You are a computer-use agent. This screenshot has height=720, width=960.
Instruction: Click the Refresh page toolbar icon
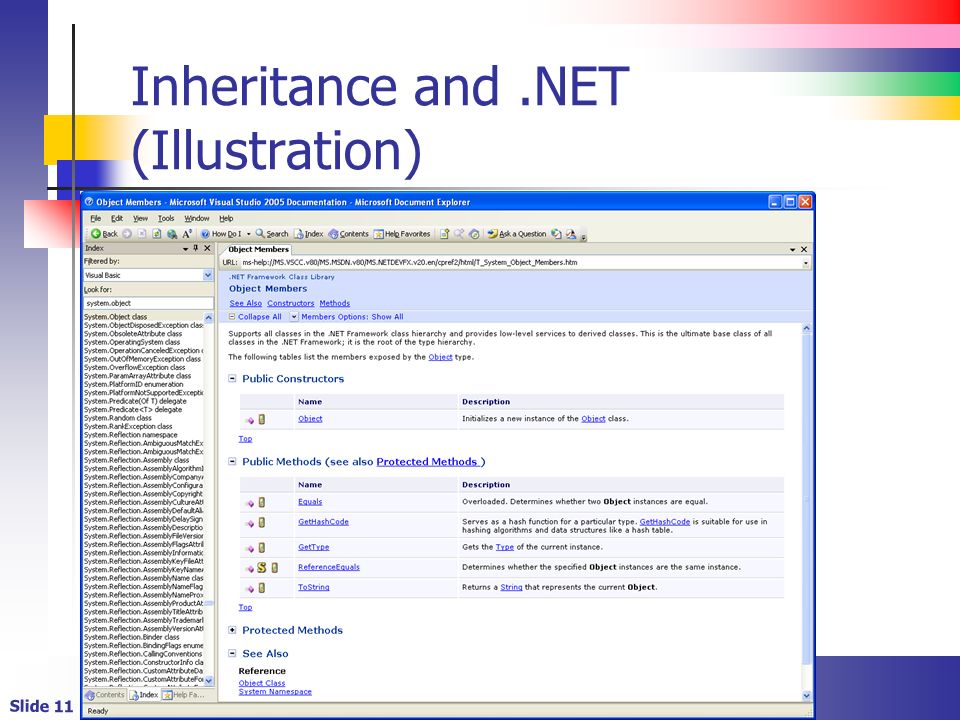pos(157,234)
